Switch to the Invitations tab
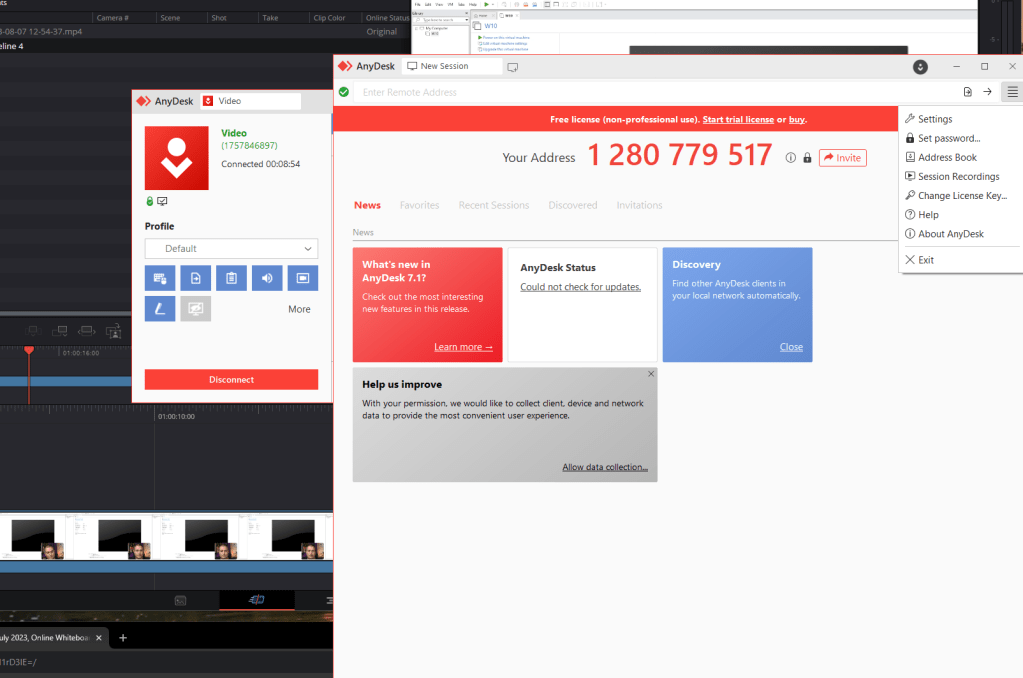This screenshot has height=678, width=1023. coord(639,205)
